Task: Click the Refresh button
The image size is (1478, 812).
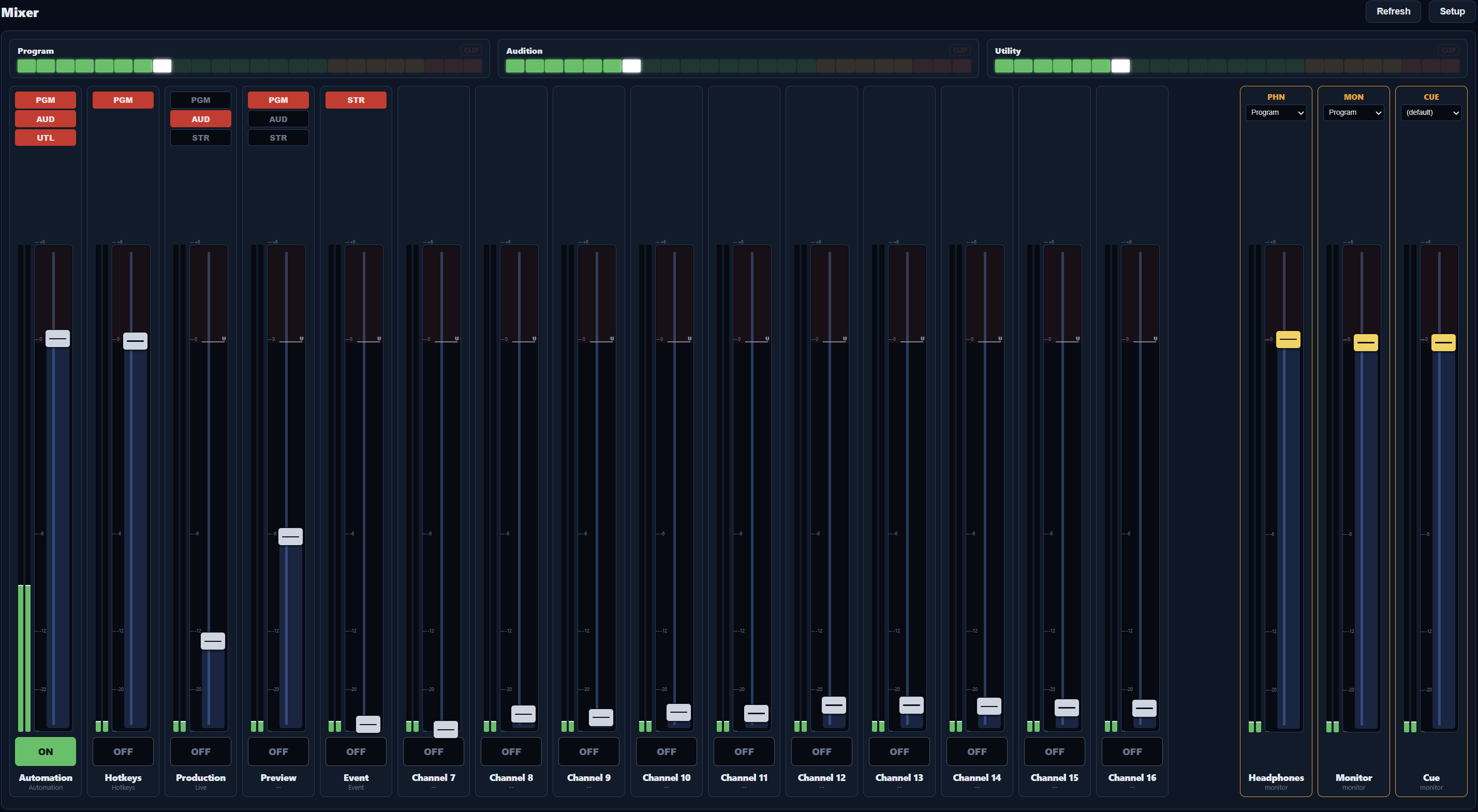Action: (1393, 11)
